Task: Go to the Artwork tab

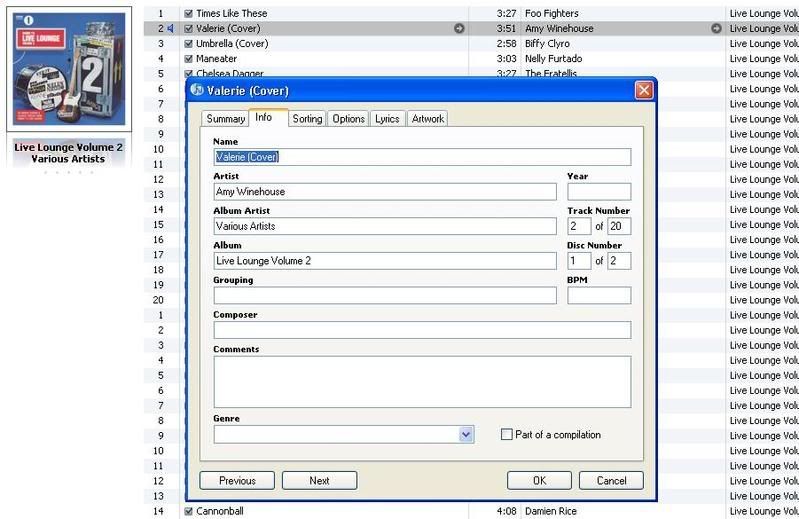Action: point(428,119)
